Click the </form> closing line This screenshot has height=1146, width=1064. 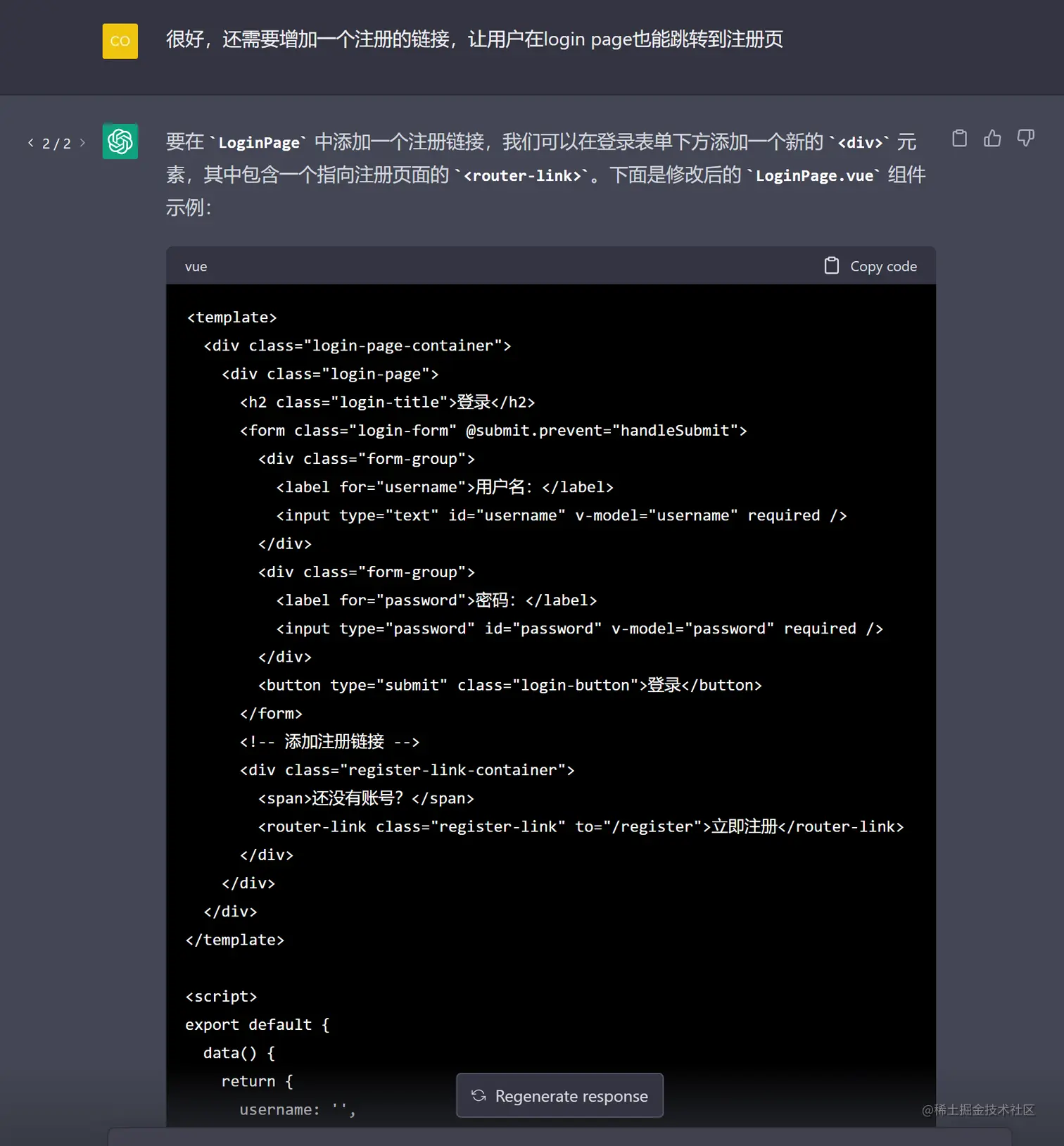coord(271,713)
